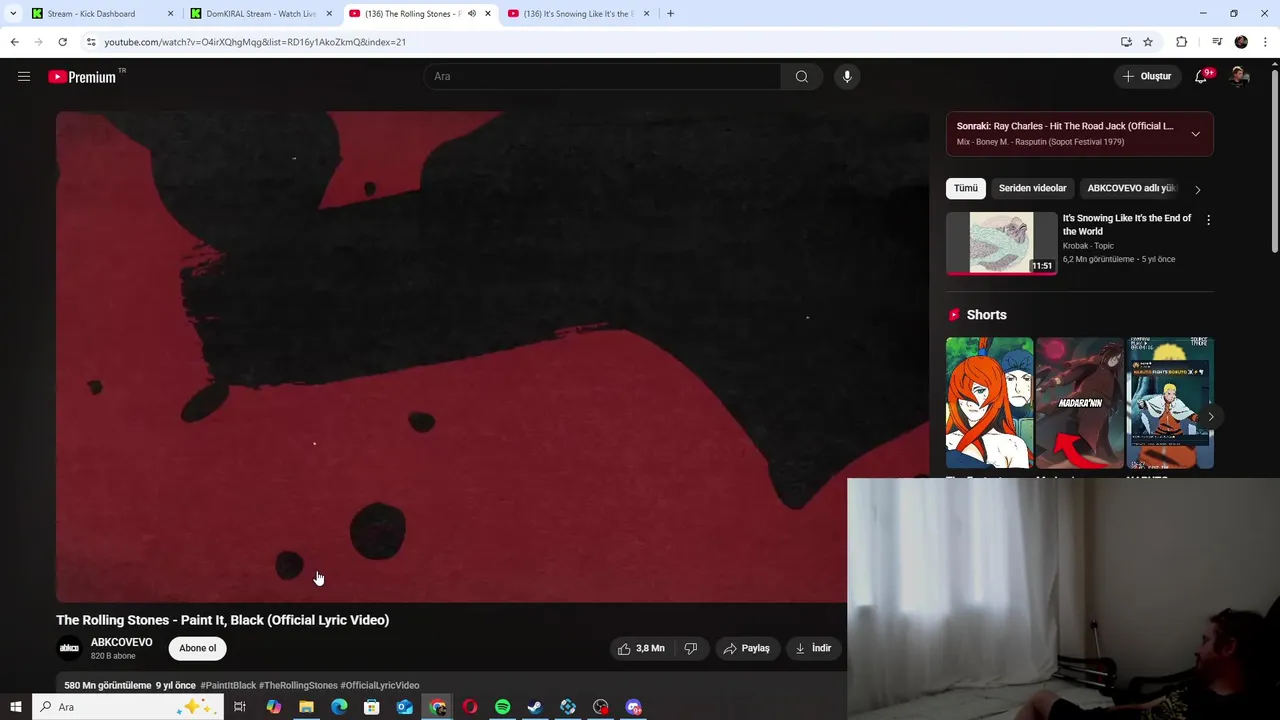Select the Tümü filter chip

click(x=965, y=188)
